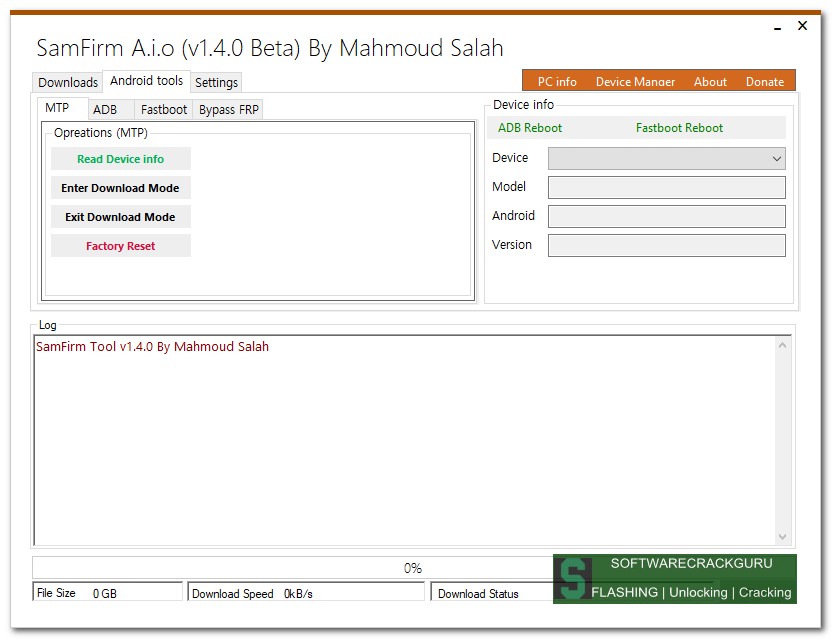Open Device Manager from orange bar

click(x=635, y=81)
